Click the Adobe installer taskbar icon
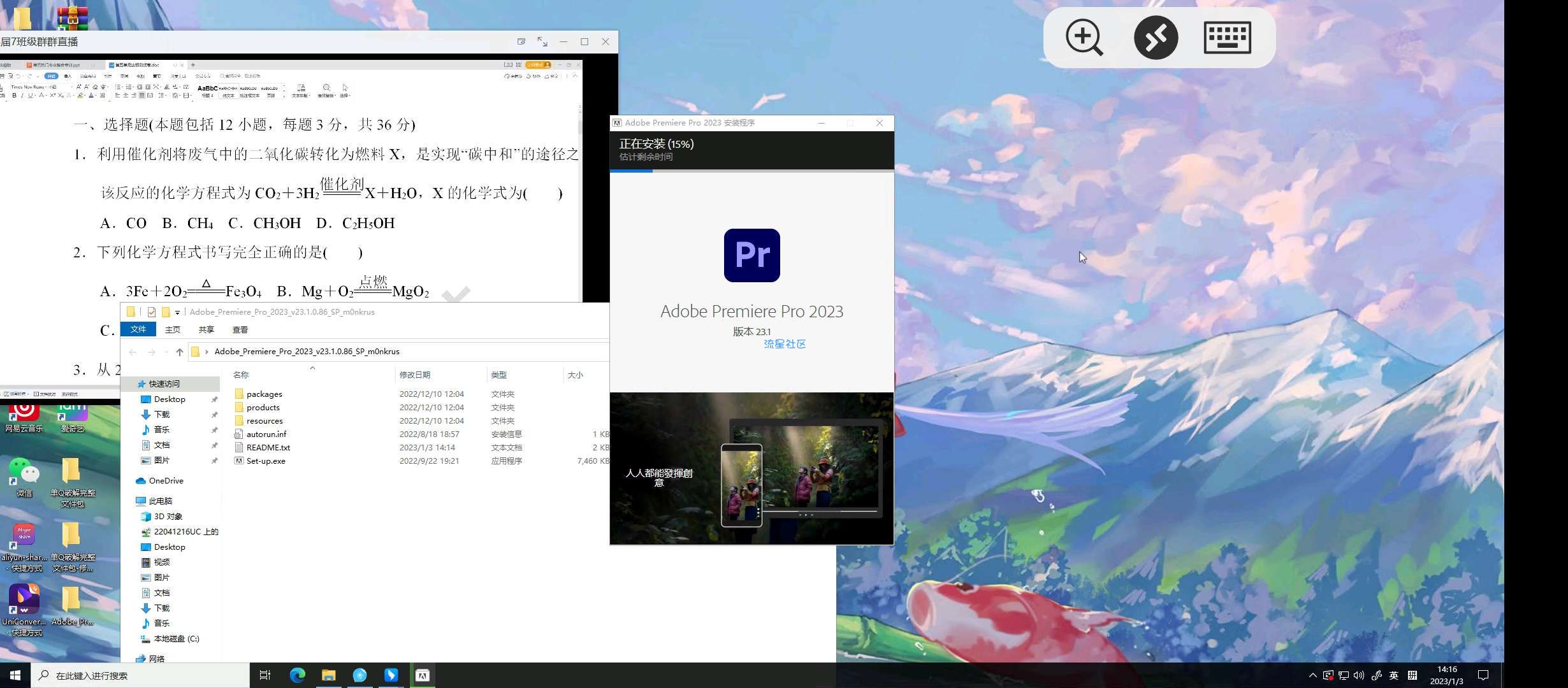This screenshot has width=1568, height=688. point(423,675)
